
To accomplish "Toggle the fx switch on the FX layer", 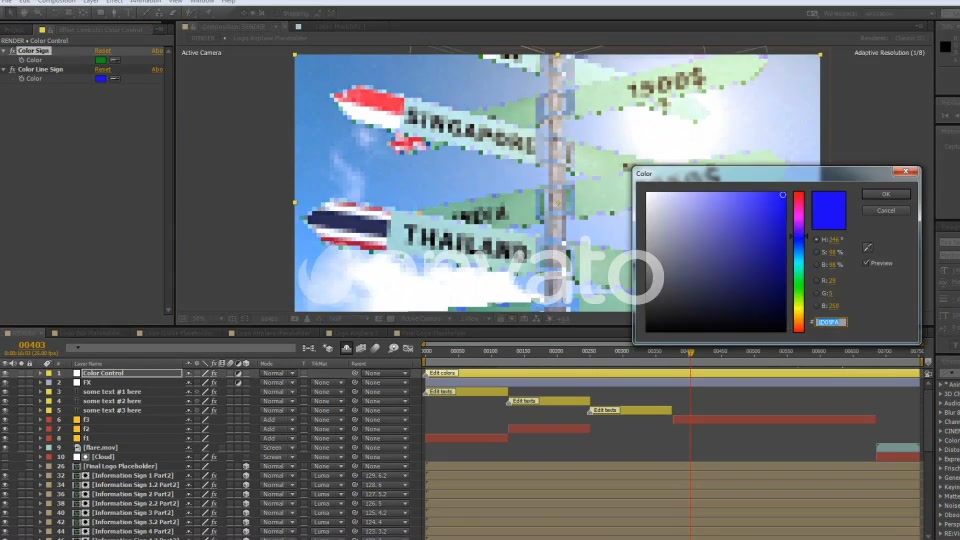I will click(x=214, y=383).
